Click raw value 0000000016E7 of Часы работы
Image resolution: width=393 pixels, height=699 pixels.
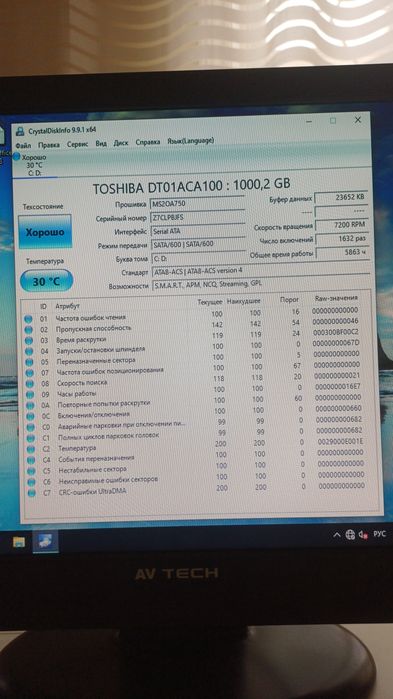pyautogui.click(x=337, y=387)
